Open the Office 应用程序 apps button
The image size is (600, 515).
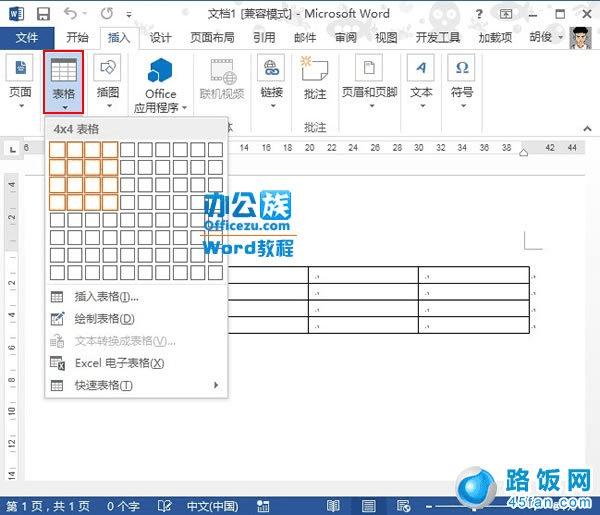[160, 85]
